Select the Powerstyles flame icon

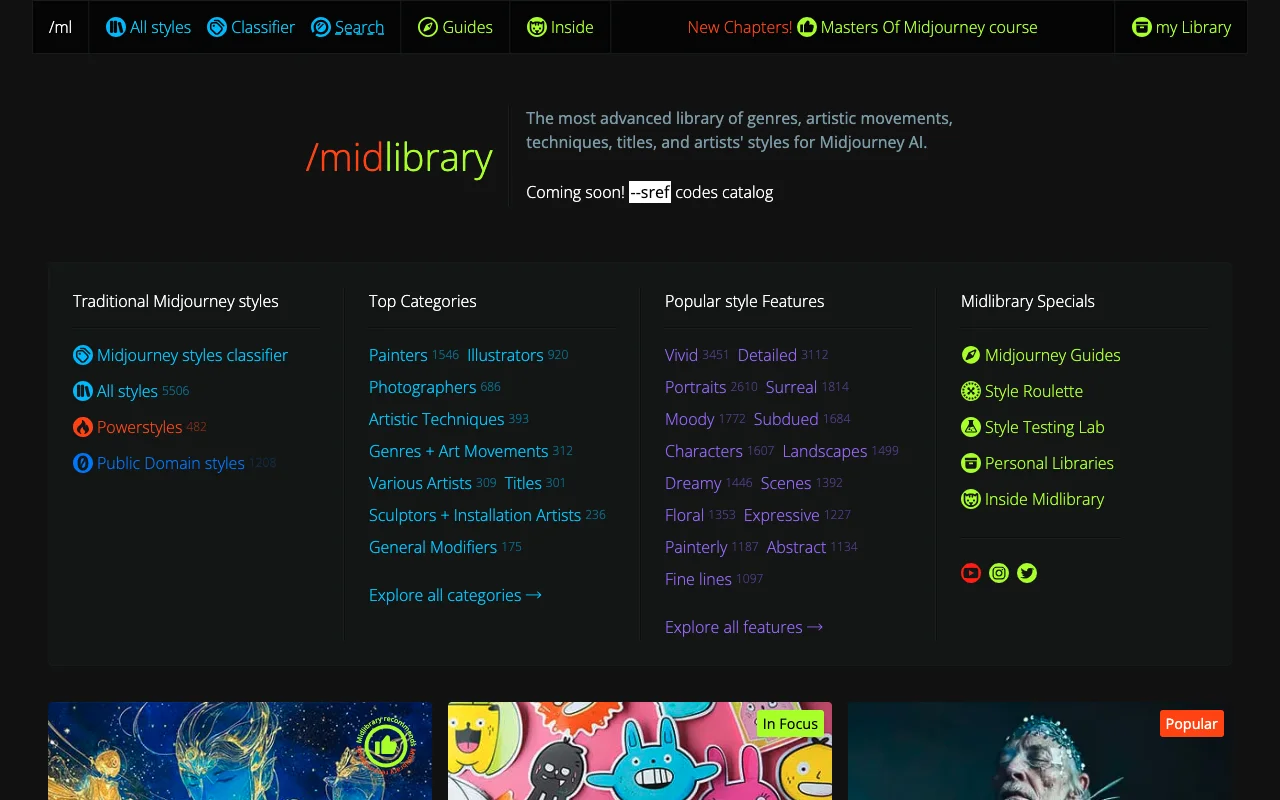83,427
